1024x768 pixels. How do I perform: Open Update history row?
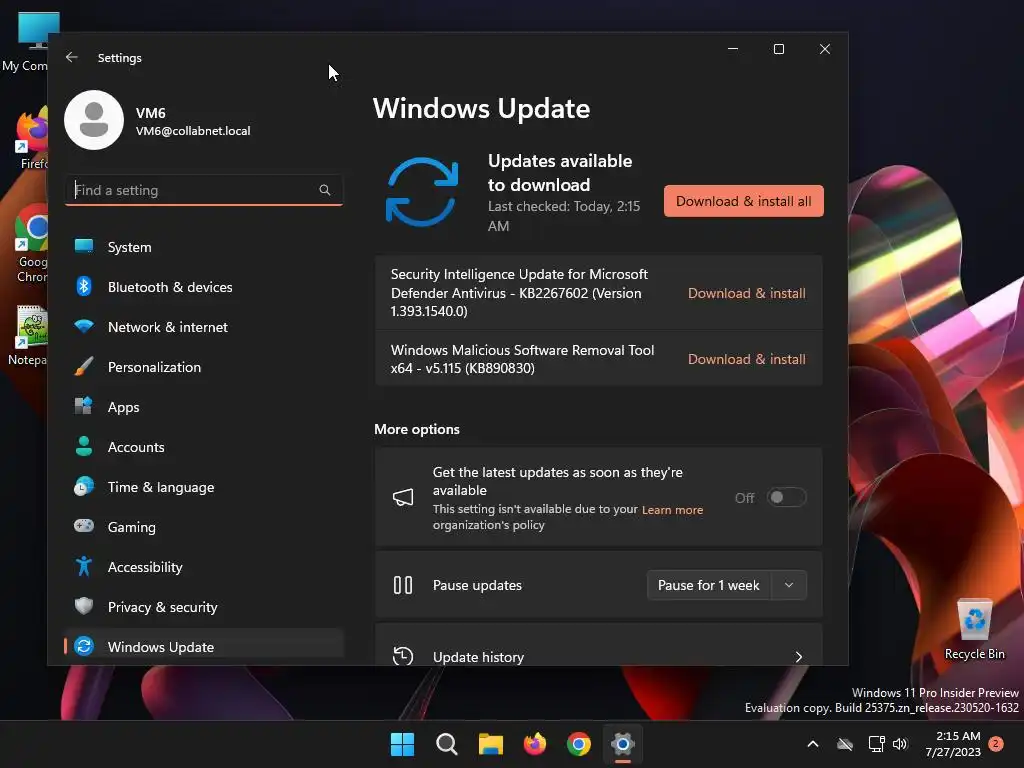598,647
